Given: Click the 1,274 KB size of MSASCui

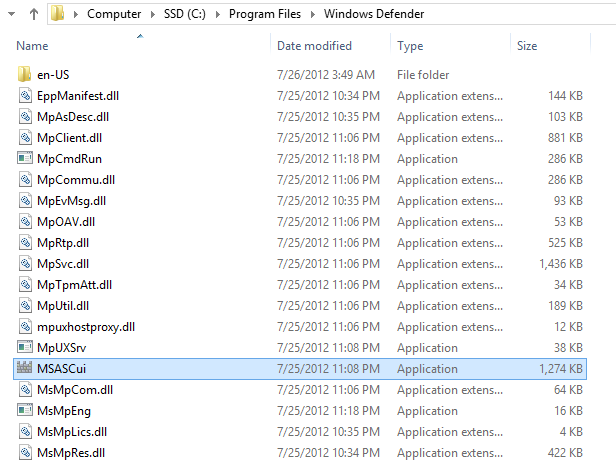Looking at the screenshot, I should point(561,369).
